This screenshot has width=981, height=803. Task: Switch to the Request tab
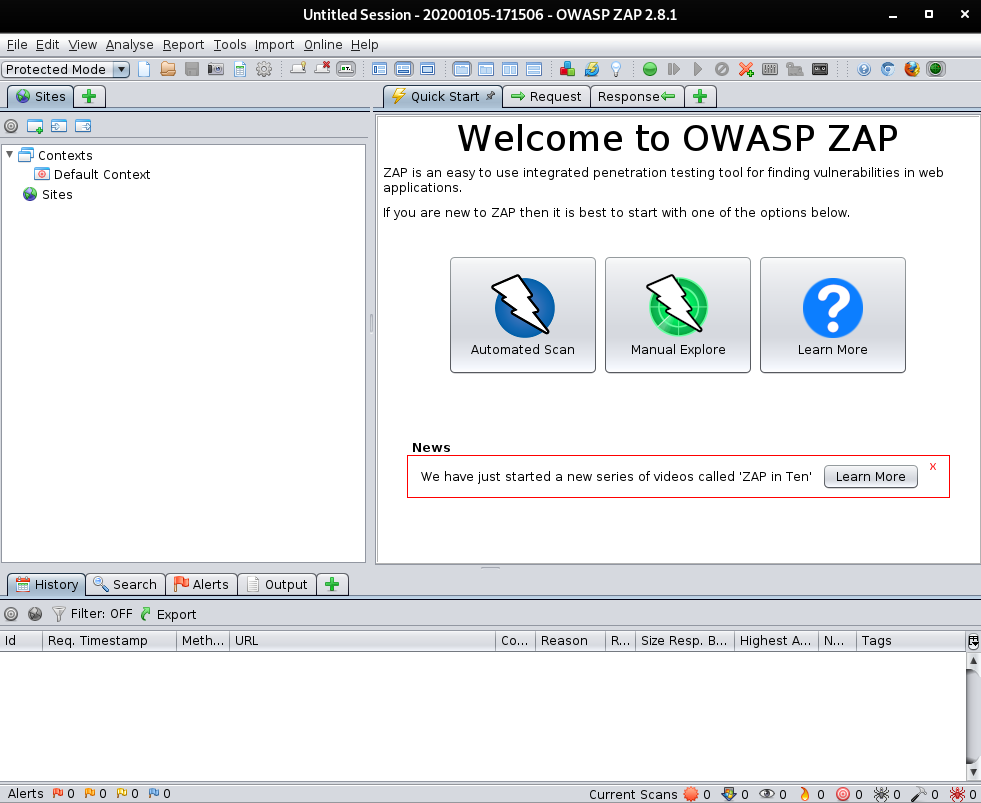tap(546, 96)
